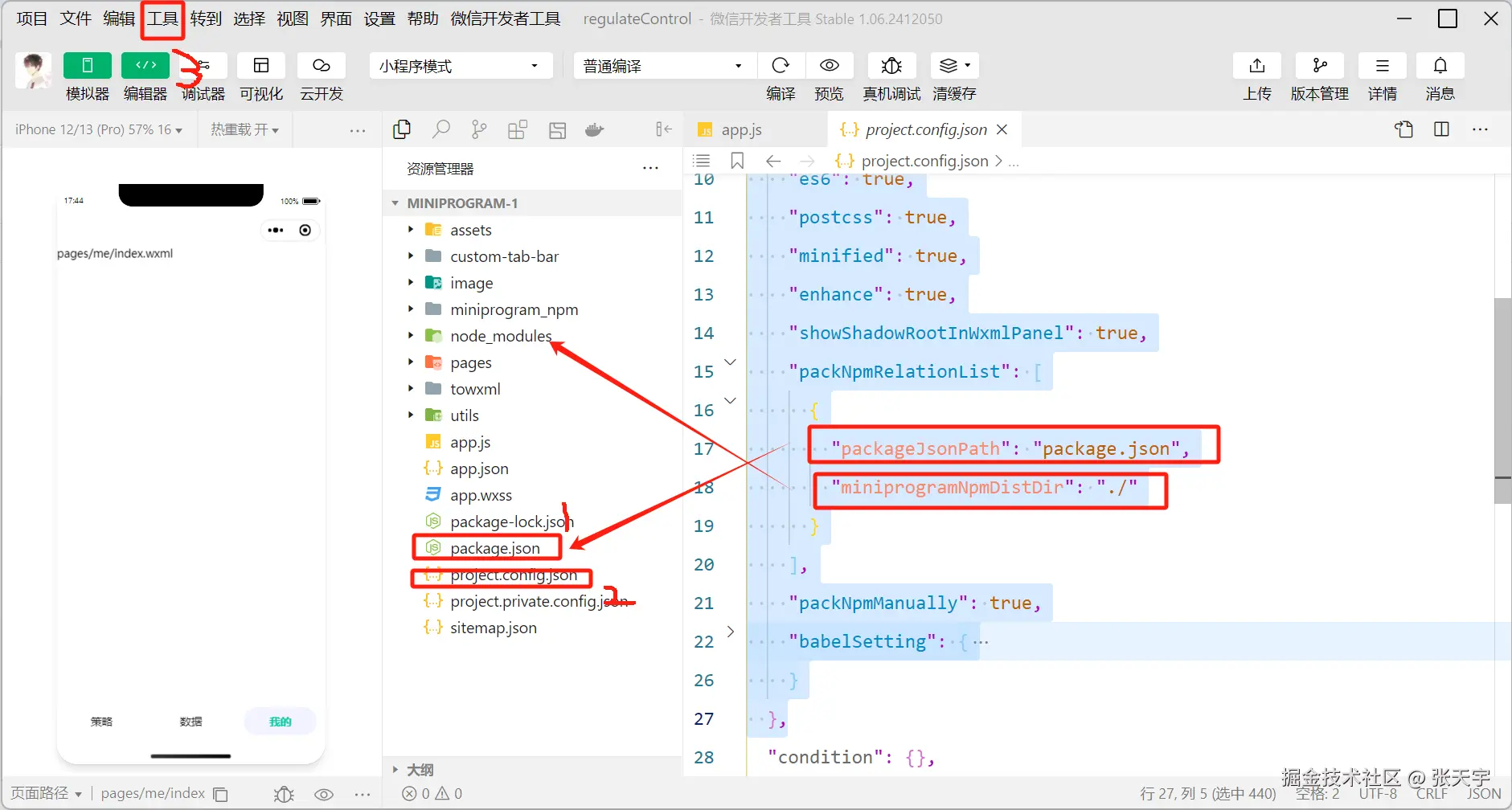Click the split editor icon
The image size is (1512, 810).
pyautogui.click(x=1442, y=129)
